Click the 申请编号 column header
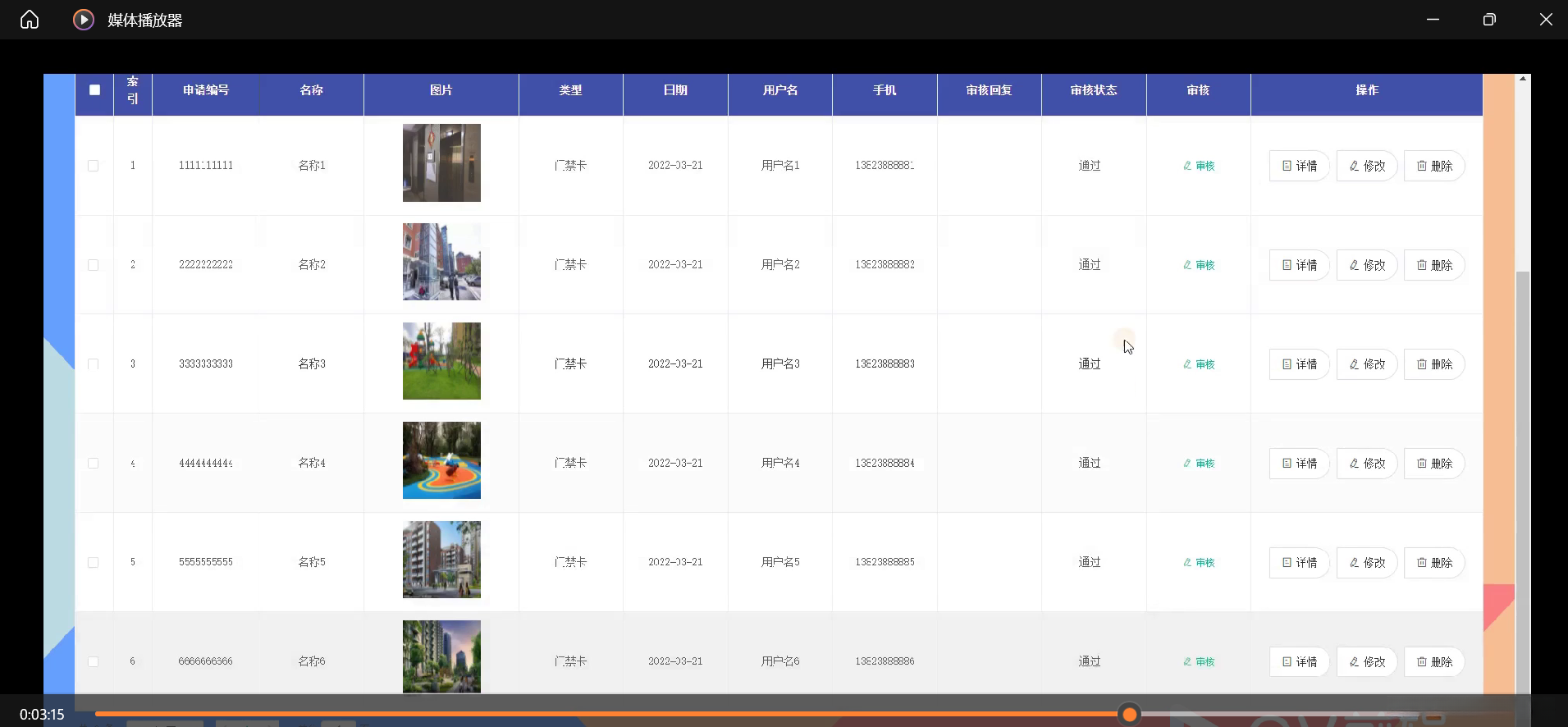 (206, 90)
